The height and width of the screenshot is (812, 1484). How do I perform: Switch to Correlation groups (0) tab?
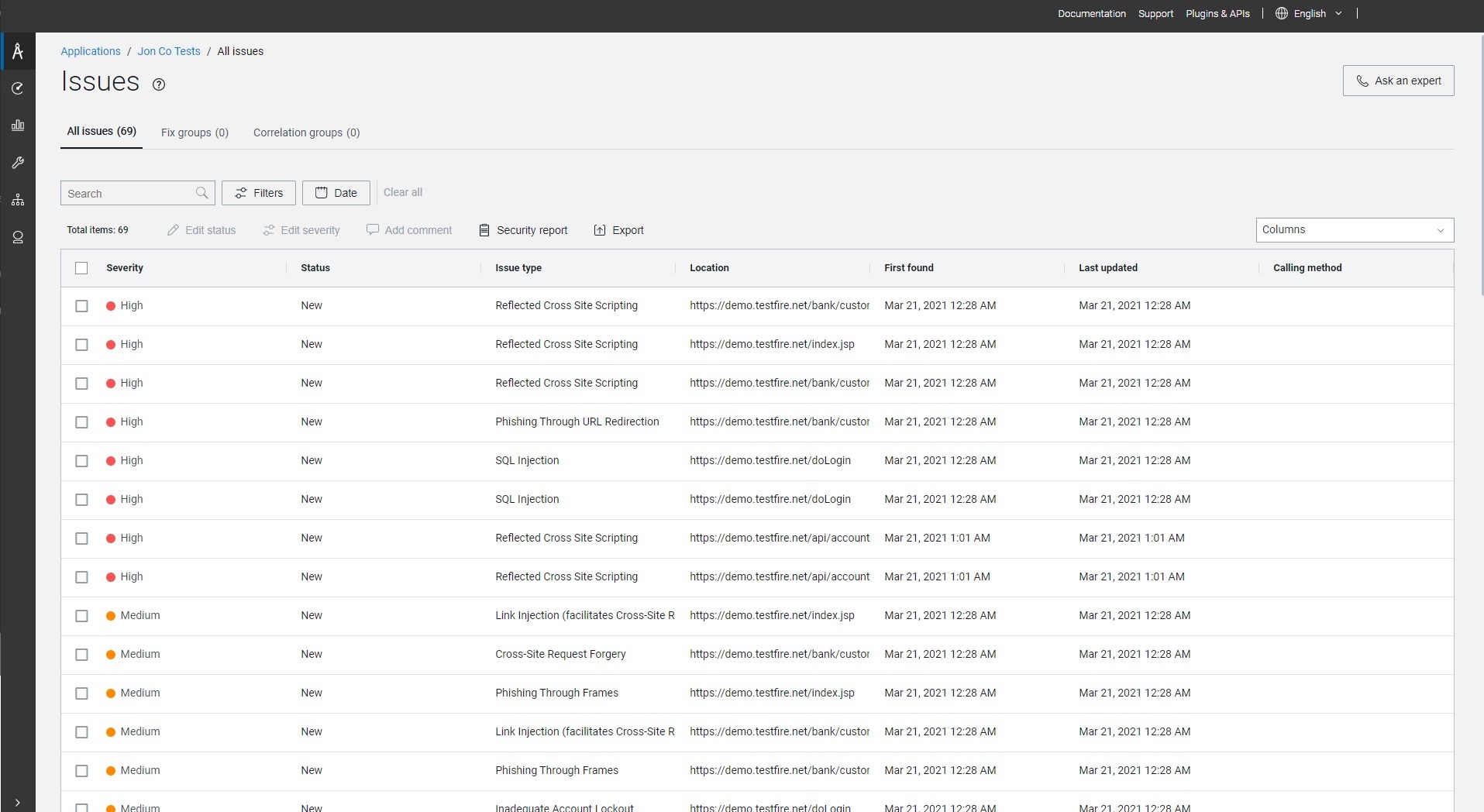pos(306,132)
